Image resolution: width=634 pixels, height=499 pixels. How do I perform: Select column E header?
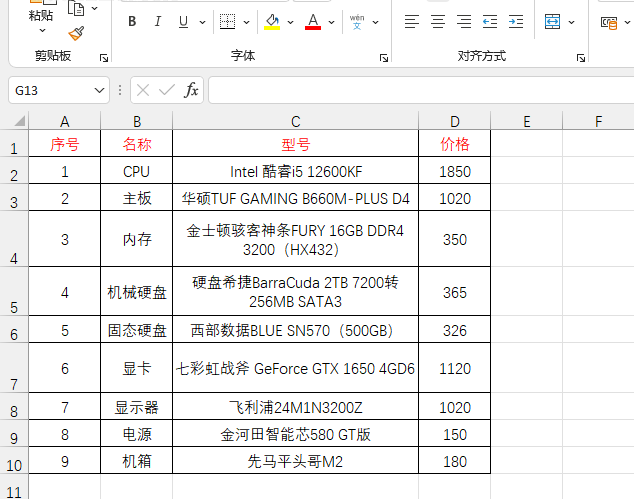(526, 121)
